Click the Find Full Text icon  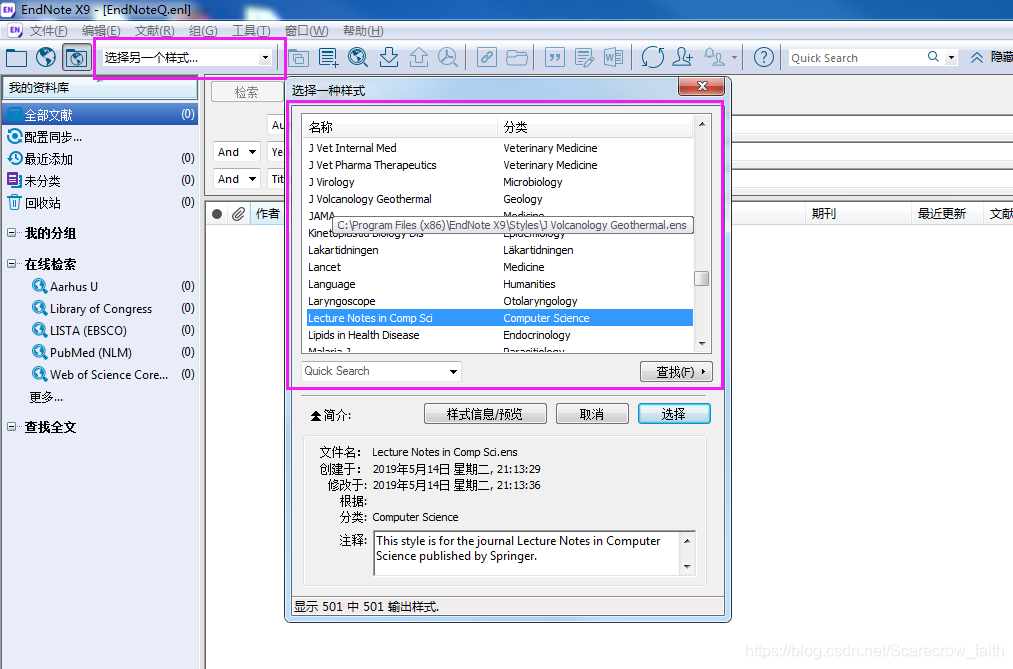pos(448,57)
